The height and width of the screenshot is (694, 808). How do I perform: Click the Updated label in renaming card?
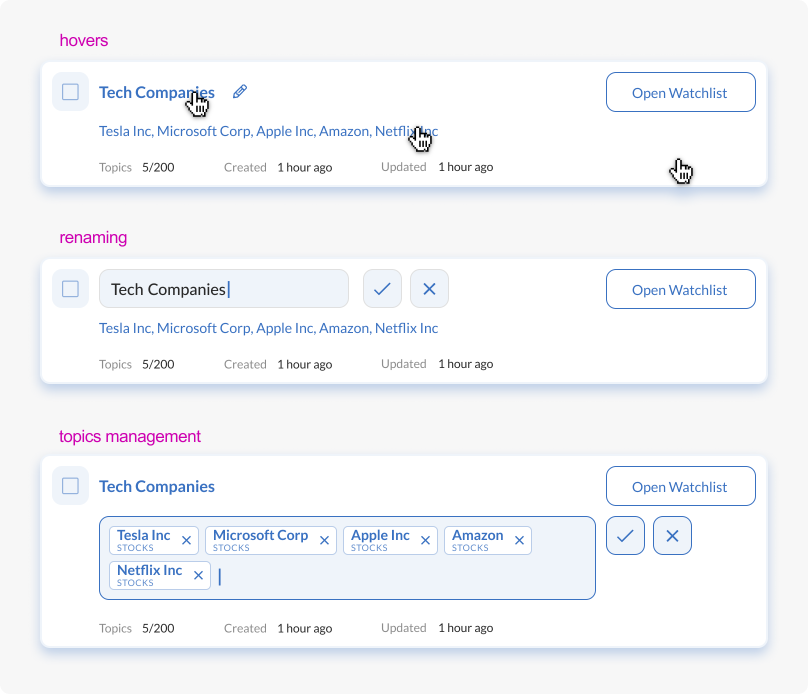tap(403, 364)
